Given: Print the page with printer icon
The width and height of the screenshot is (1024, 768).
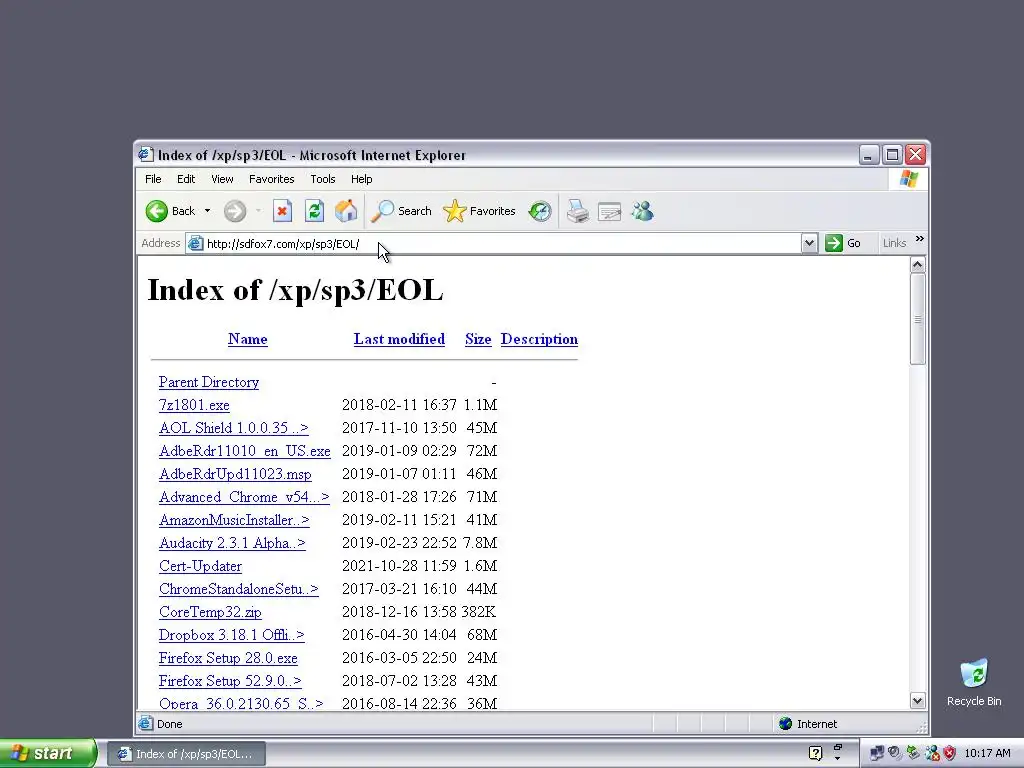Looking at the screenshot, I should (x=578, y=211).
